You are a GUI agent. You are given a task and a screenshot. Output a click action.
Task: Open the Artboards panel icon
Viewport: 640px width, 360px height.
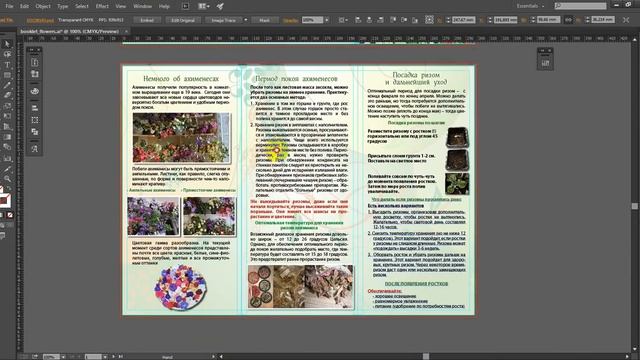pyautogui.click(x=35, y=74)
